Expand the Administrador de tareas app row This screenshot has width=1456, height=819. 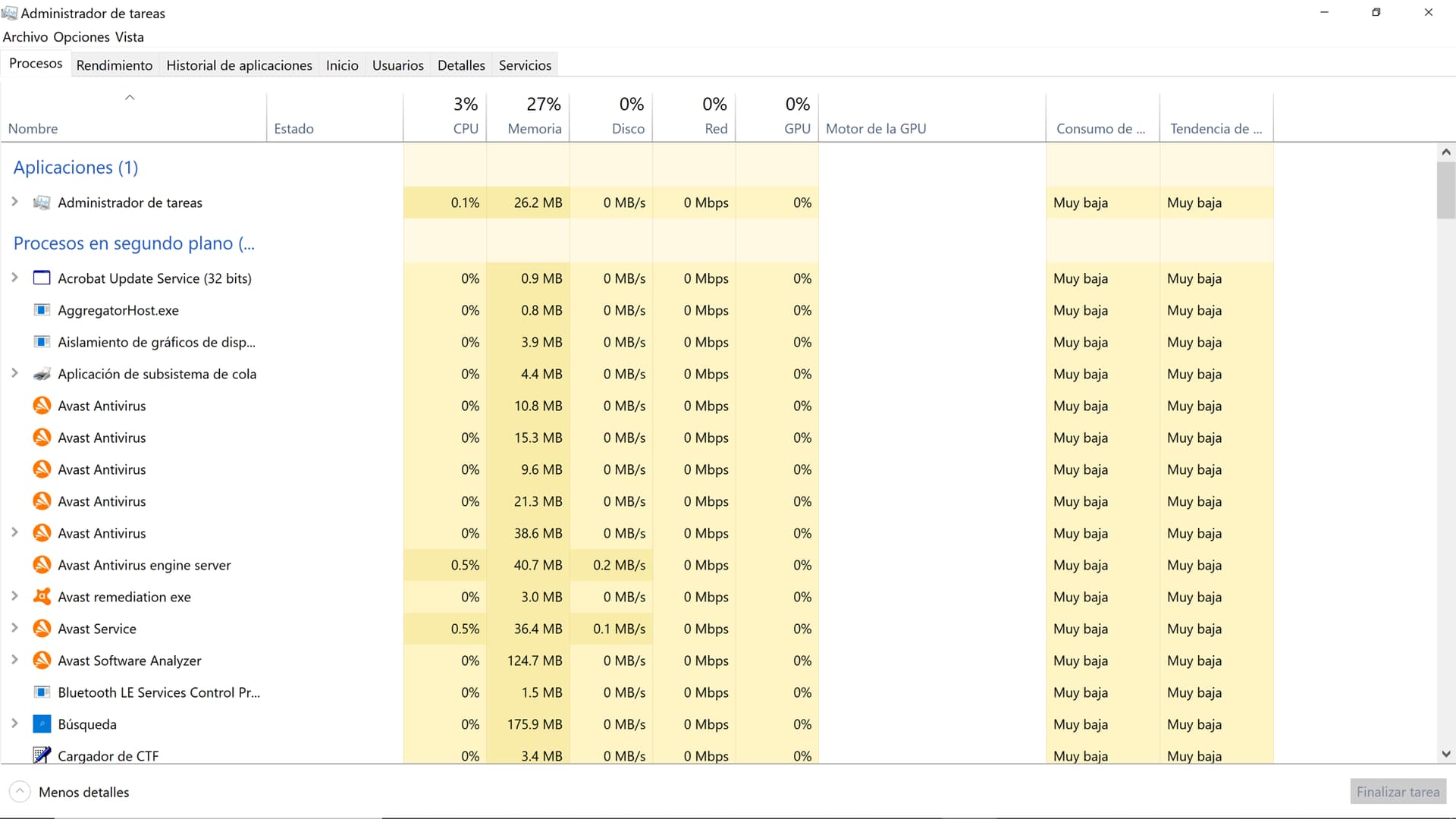point(14,202)
